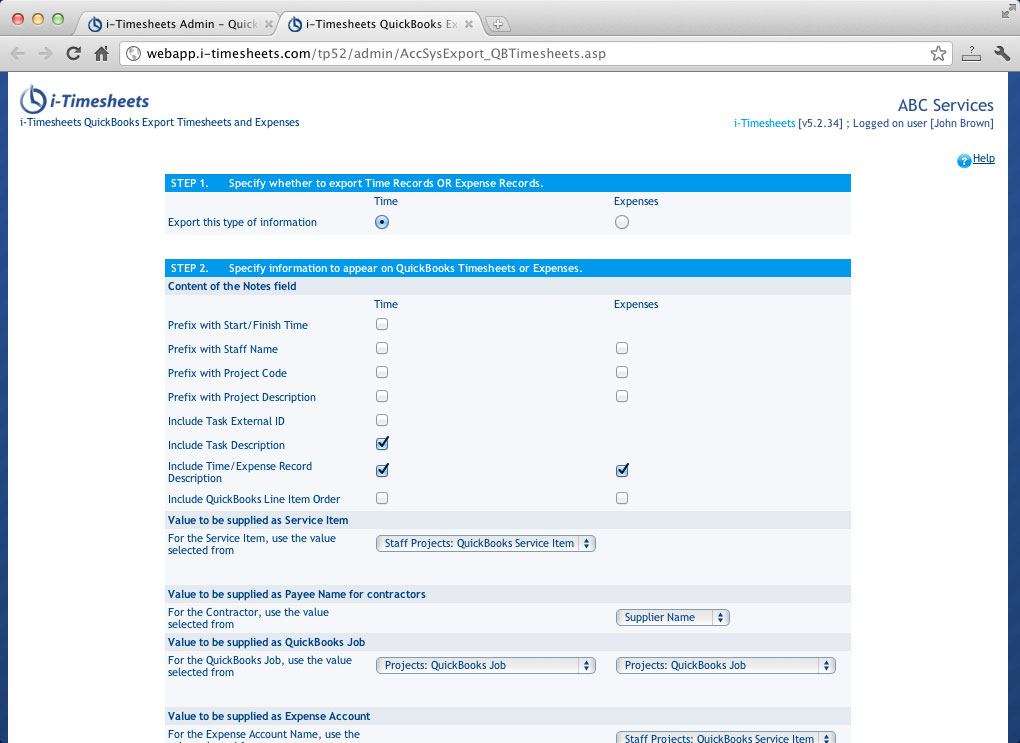Check QuickBooks Line Item Order for Time

point(382,498)
